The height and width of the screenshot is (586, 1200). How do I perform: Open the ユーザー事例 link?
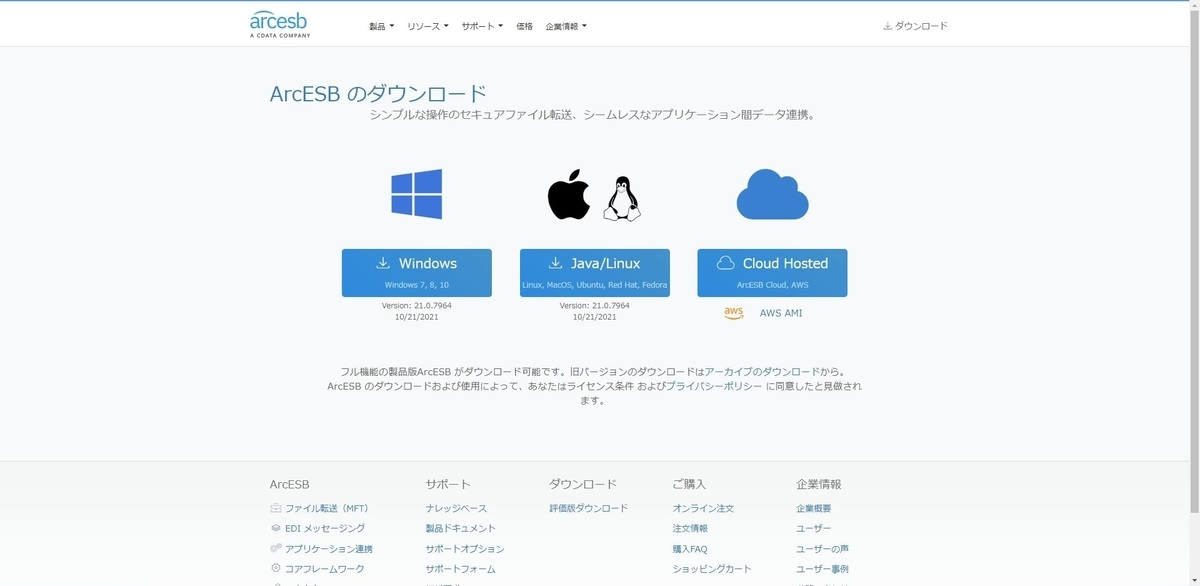pos(823,569)
